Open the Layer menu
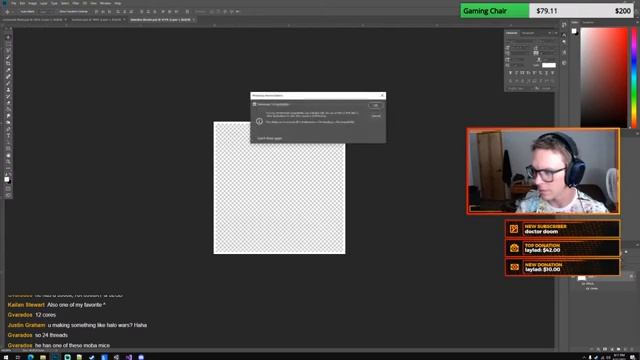This screenshot has width=640, height=360. pyautogui.click(x=44, y=3)
